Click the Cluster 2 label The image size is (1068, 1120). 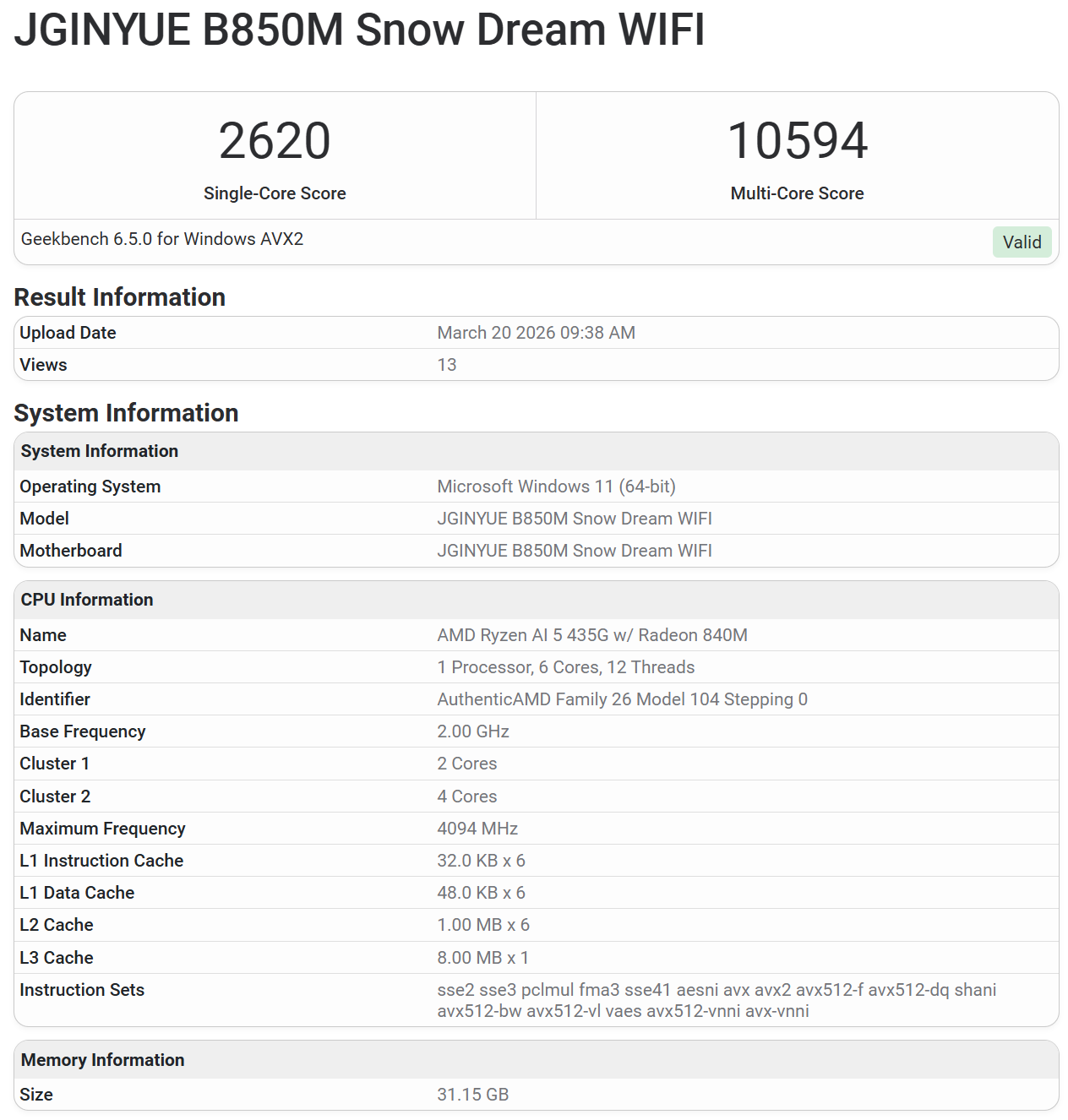click(x=55, y=797)
